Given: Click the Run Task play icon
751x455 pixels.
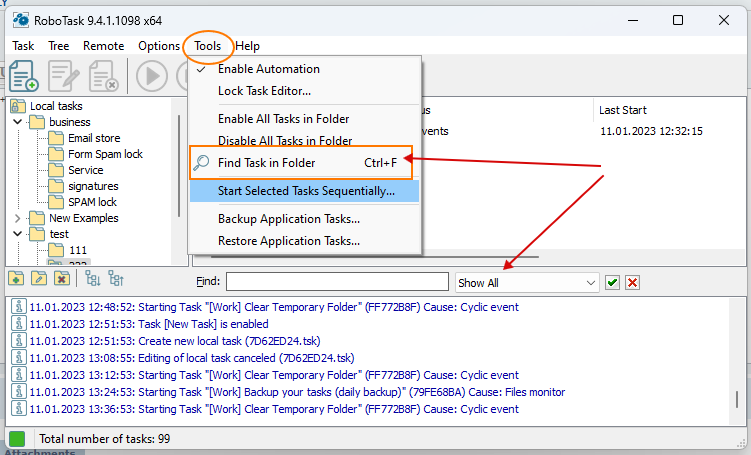Looking at the screenshot, I should [152, 76].
